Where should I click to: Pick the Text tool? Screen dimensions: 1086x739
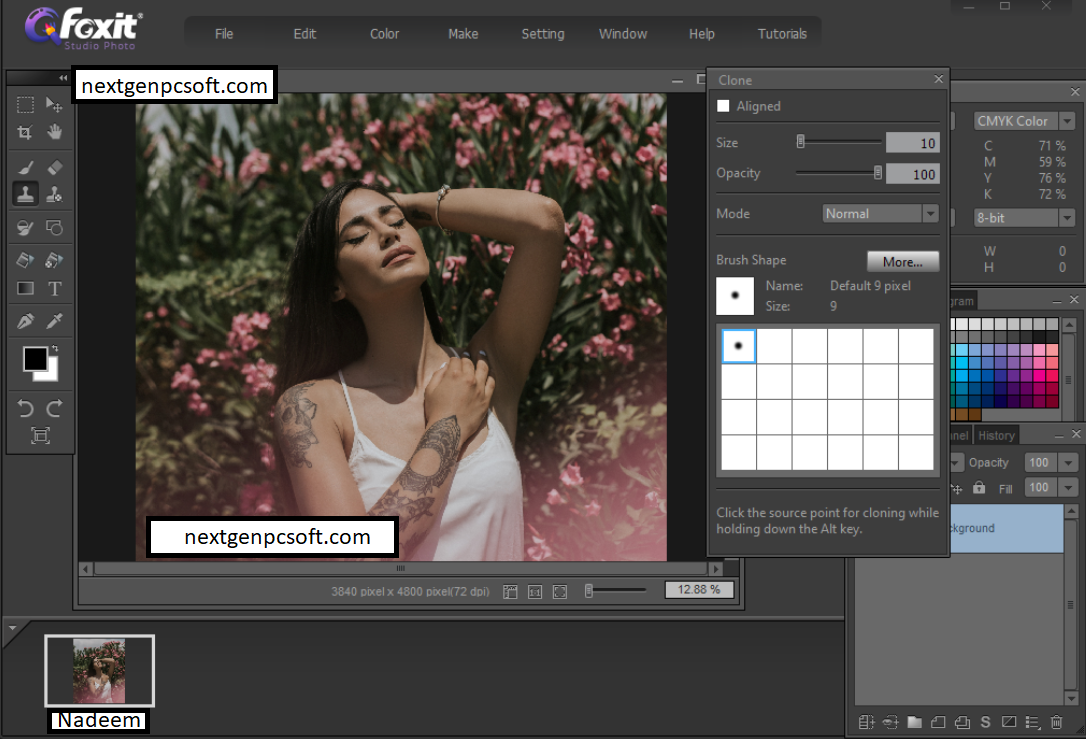[55, 289]
